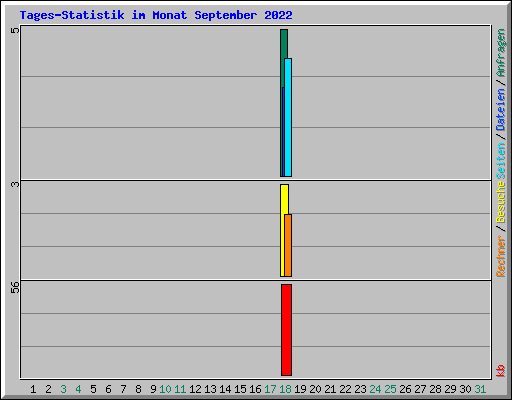Click green day label '4'
The width and height of the screenshot is (512, 400).
click(x=78, y=389)
